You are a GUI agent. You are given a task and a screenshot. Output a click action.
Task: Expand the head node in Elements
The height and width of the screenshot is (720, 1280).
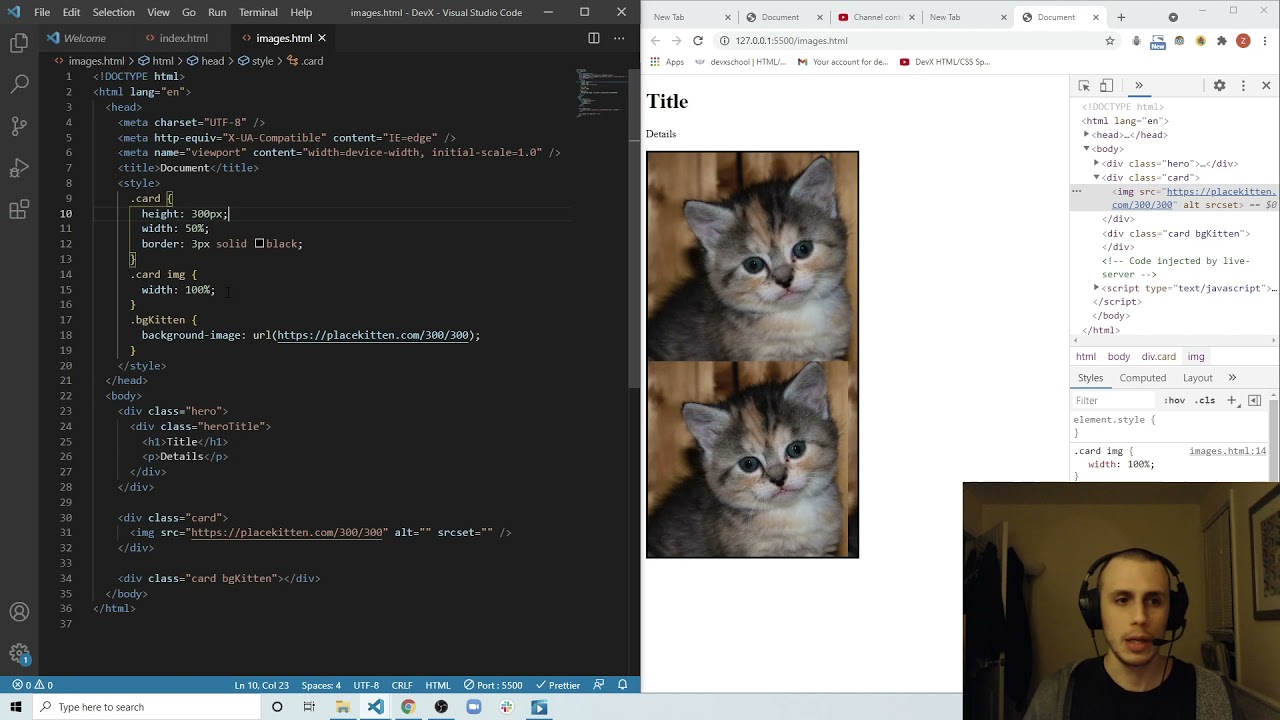(1086, 135)
